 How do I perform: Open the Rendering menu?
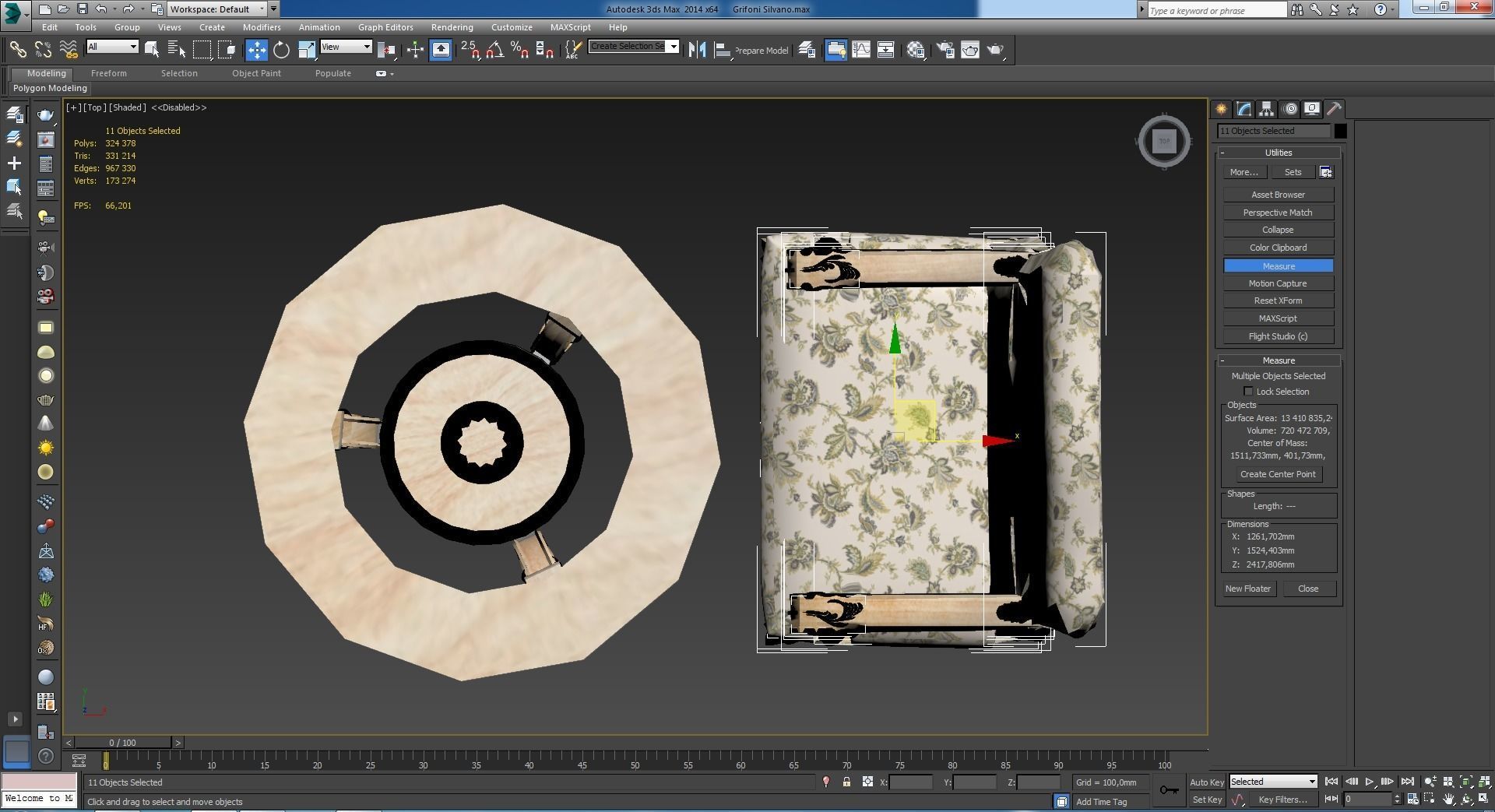452,27
